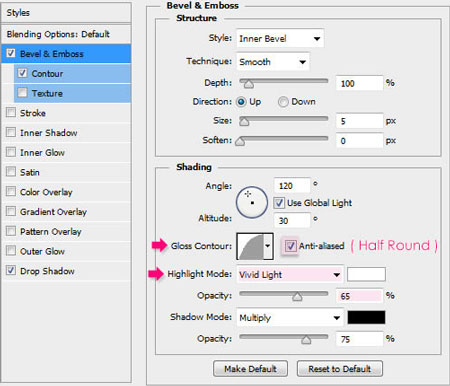
Task: Select the Up direction radio button
Action: click(241, 102)
